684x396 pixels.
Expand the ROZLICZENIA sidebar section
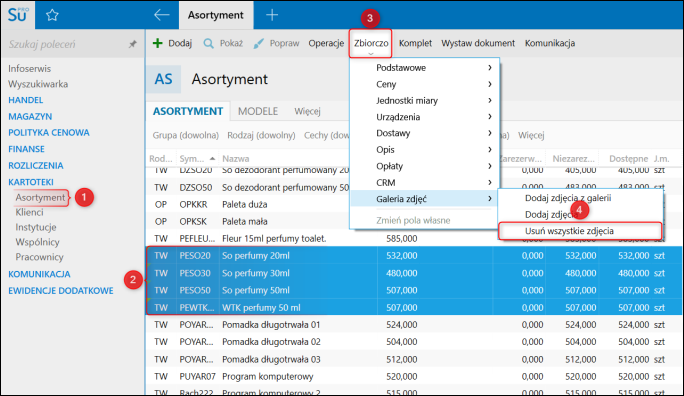pos(36,166)
